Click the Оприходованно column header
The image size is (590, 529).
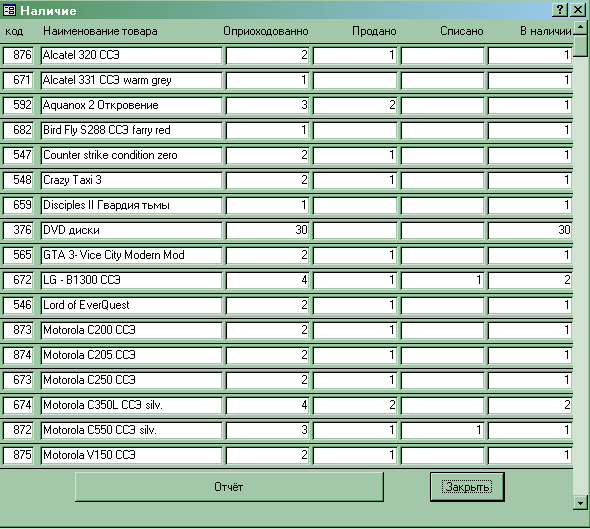[x=266, y=31]
